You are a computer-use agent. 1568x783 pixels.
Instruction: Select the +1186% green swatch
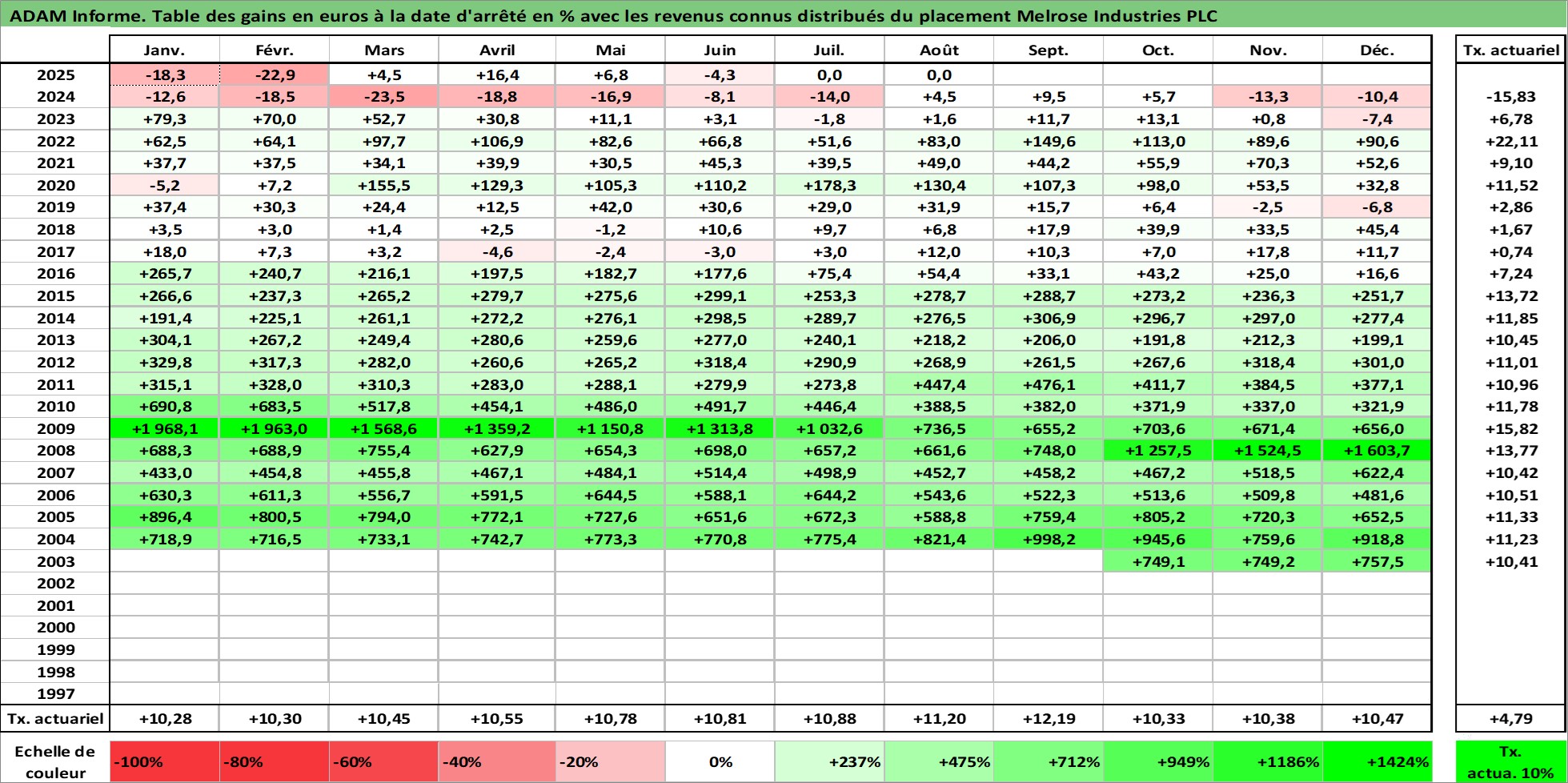(1268, 762)
